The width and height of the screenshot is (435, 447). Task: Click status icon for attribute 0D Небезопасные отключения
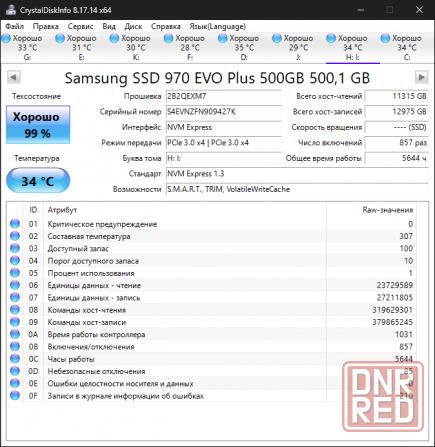(15, 371)
